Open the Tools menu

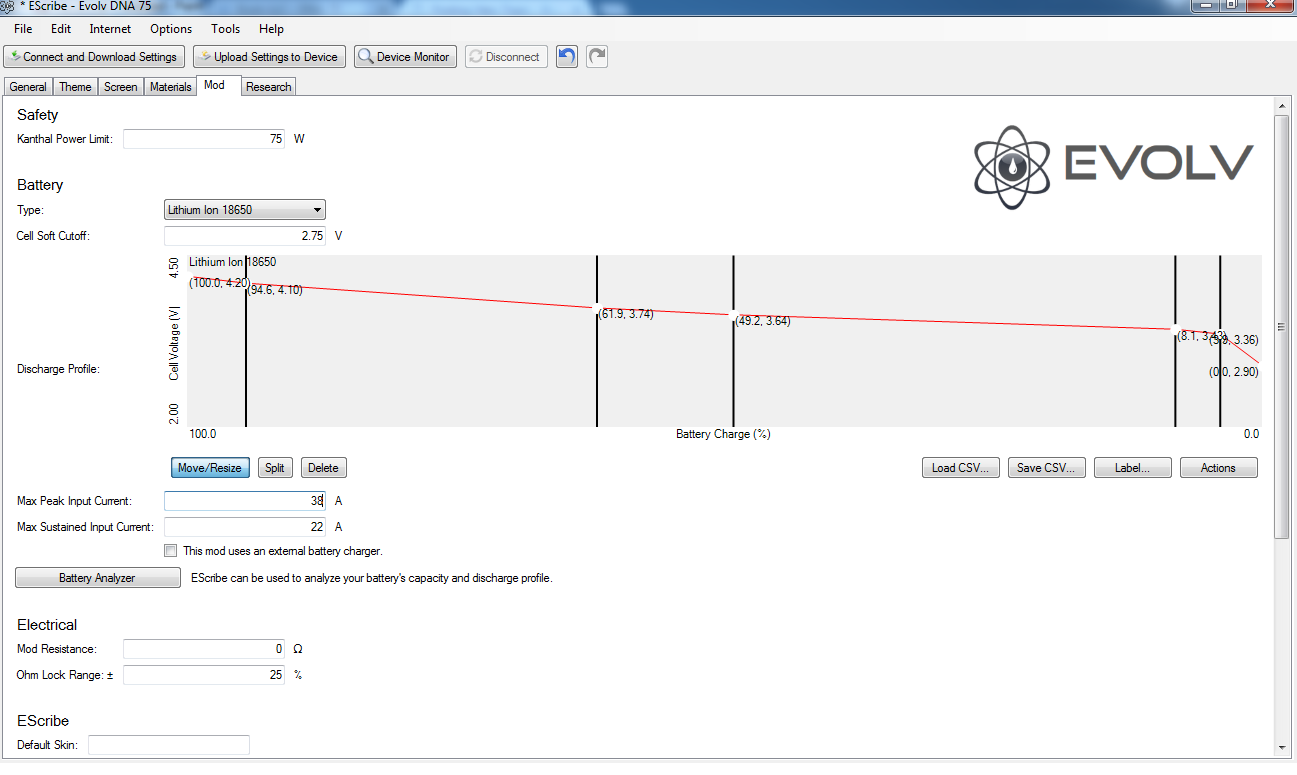225,29
